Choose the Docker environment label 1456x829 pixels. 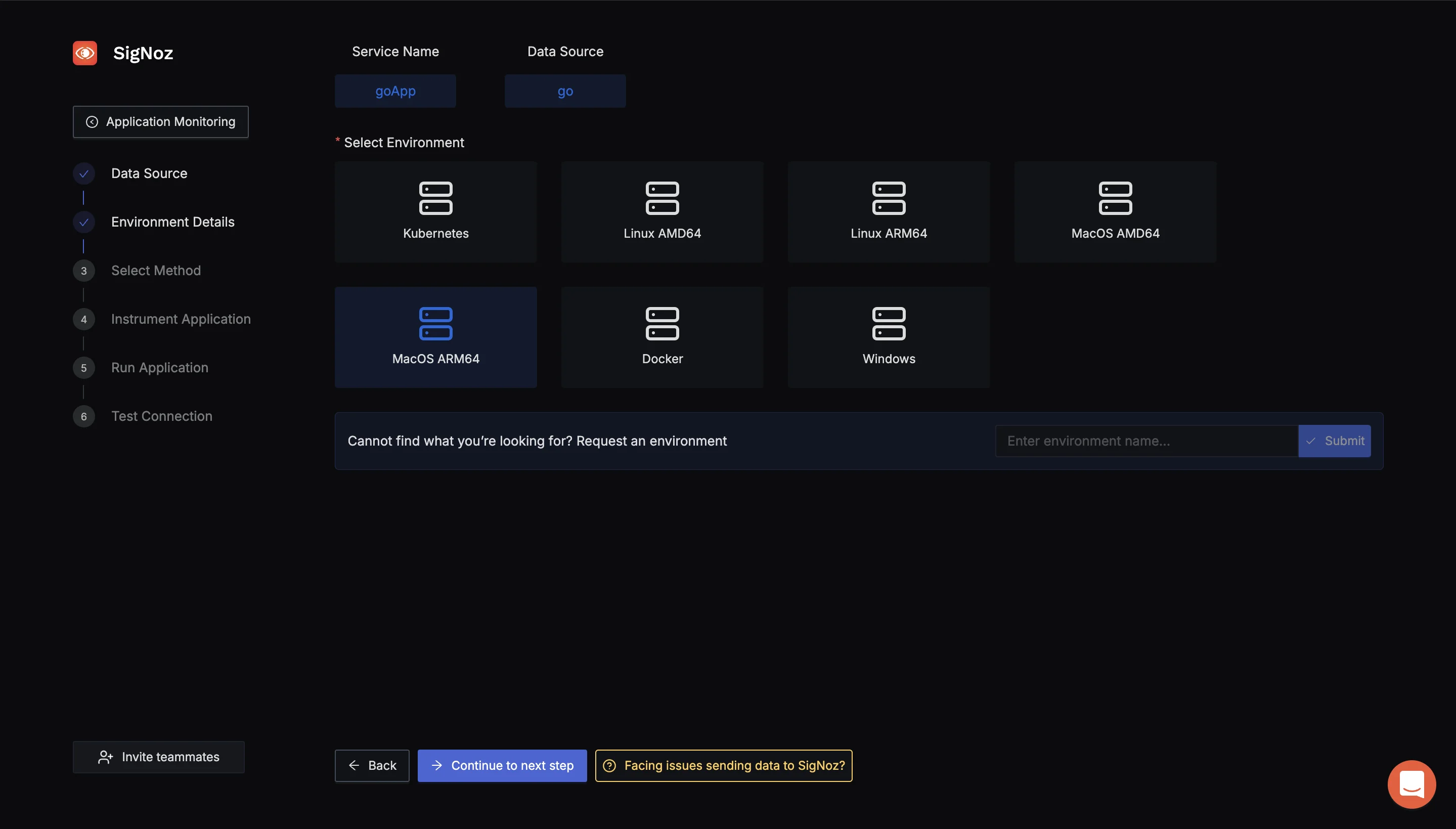click(663, 359)
